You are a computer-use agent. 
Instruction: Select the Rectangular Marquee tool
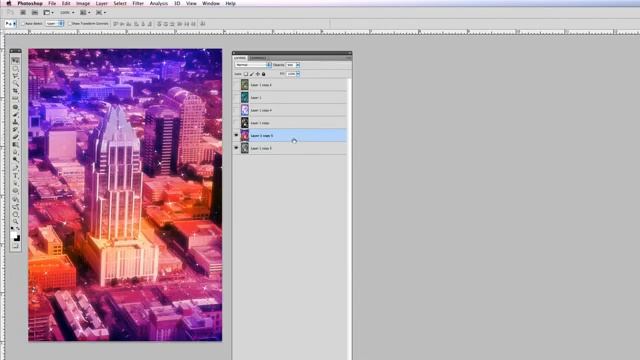tap(16, 69)
